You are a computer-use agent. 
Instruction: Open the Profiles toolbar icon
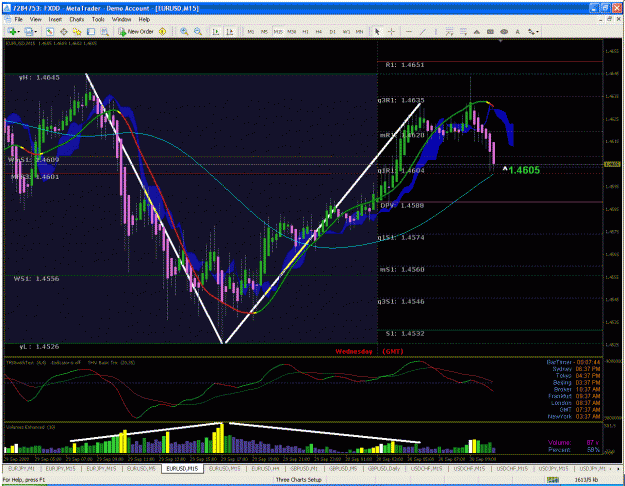[29, 31]
